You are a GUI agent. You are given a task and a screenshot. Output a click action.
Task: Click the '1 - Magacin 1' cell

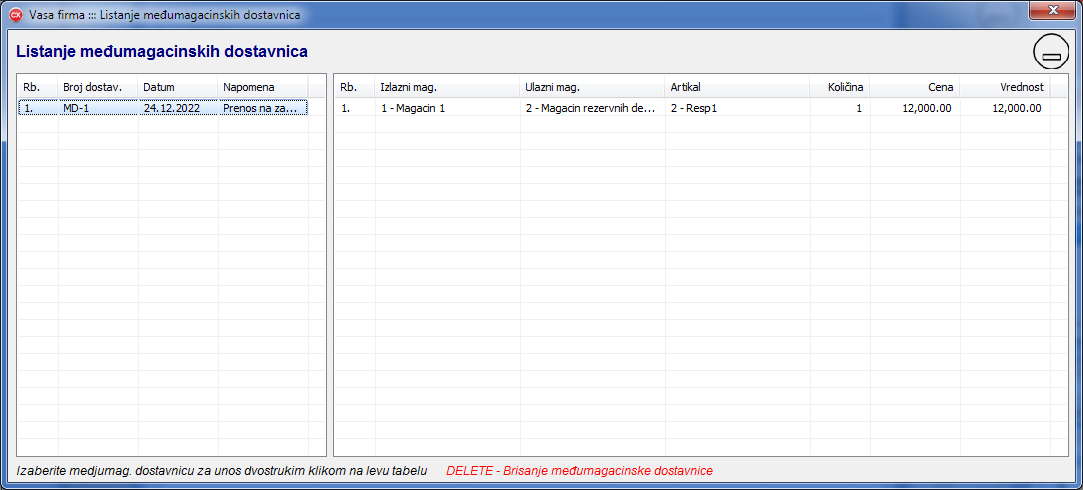(x=448, y=108)
